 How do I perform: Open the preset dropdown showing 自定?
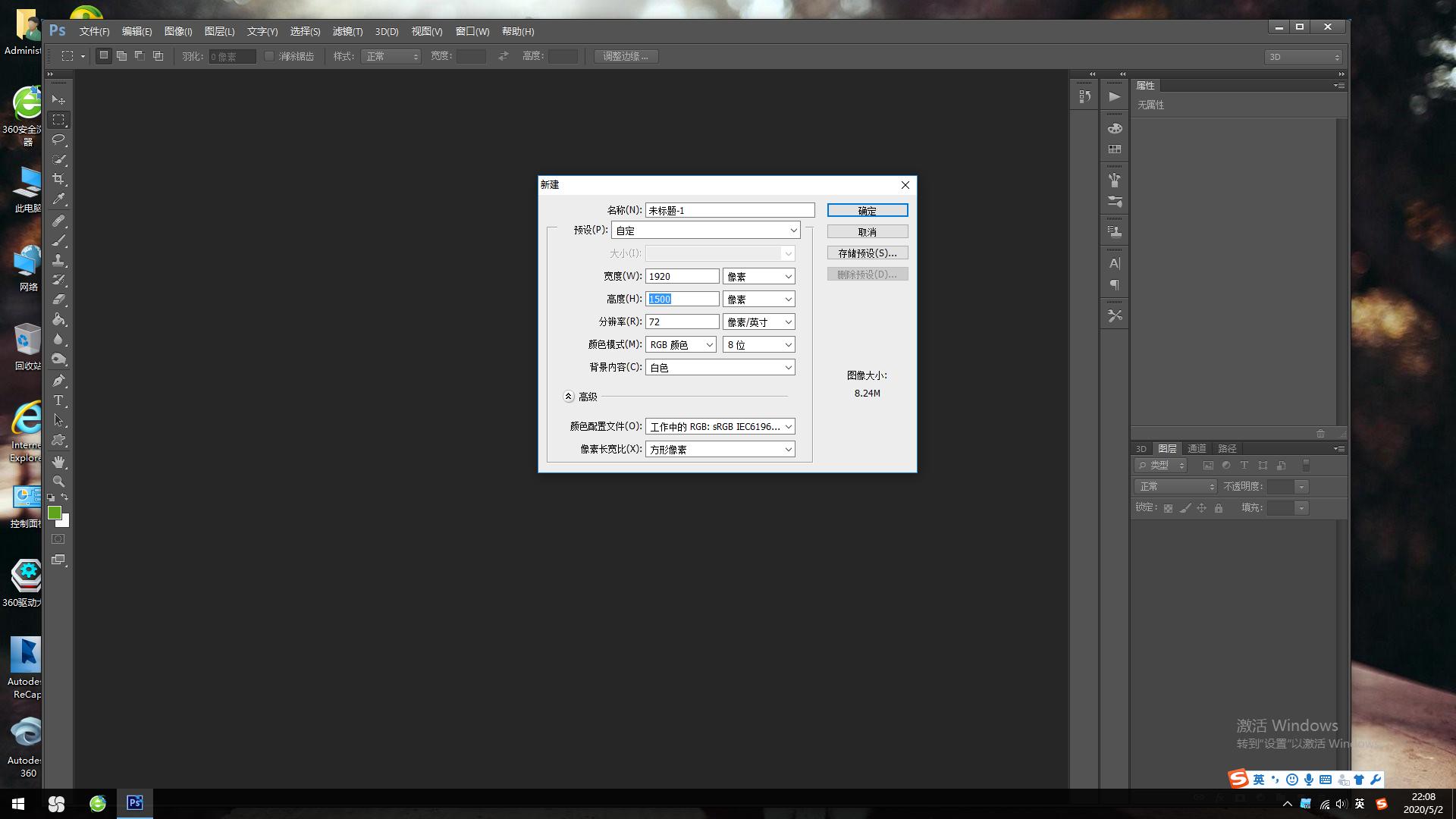(x=705, y=230)
